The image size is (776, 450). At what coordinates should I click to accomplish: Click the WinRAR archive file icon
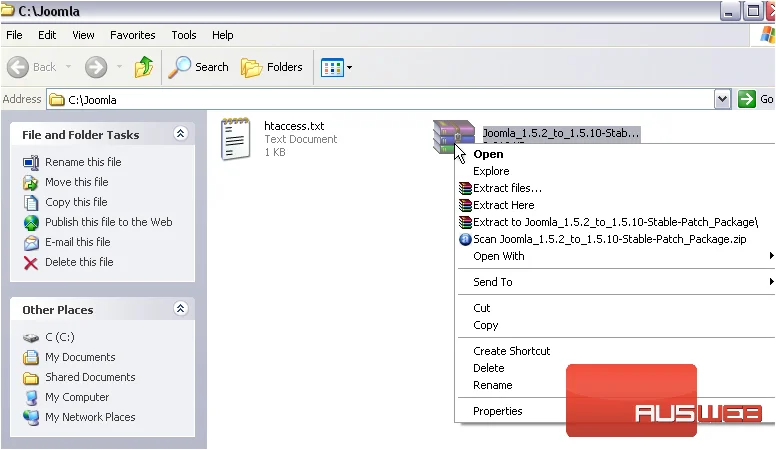pos(453,136)
